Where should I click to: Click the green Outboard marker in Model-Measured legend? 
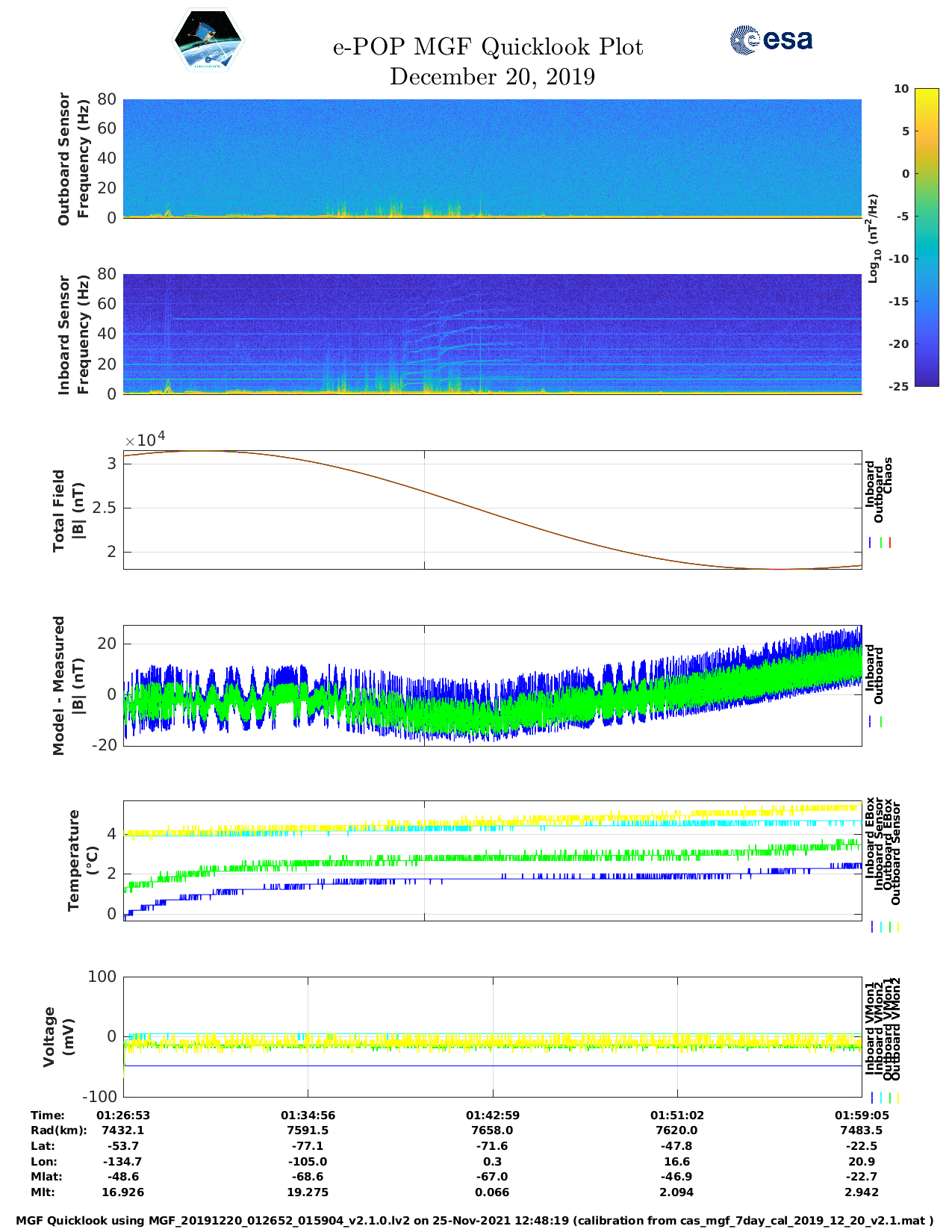(881, 722)
